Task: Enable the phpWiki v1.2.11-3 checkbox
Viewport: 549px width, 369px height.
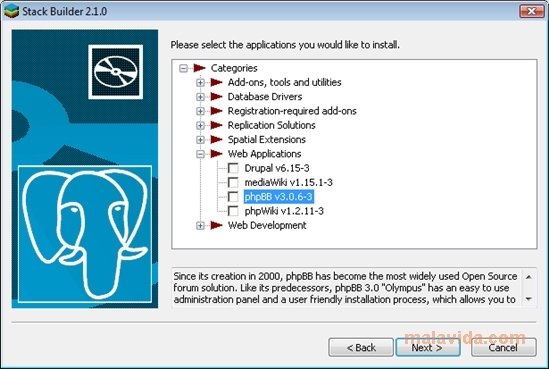Action: click(233, 211)
